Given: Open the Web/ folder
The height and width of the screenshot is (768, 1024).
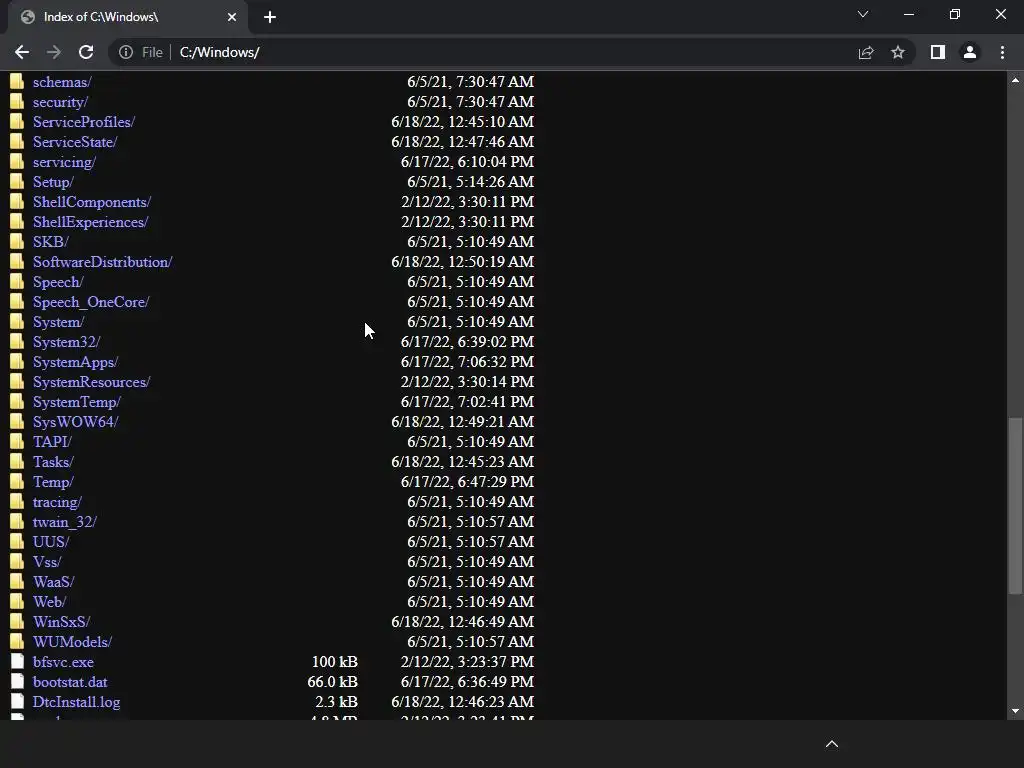Looking at the screenshot, I should click(50, 601).
